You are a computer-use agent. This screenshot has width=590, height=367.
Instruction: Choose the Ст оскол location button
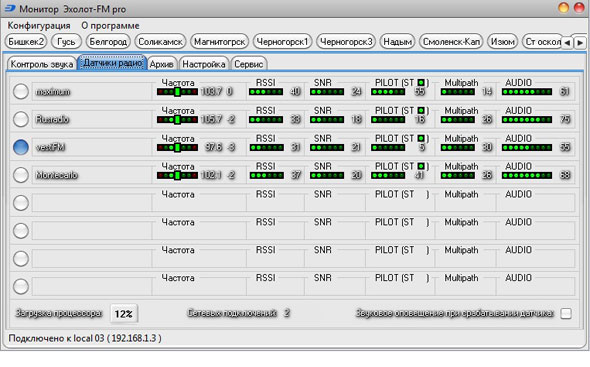click(542, 41)
